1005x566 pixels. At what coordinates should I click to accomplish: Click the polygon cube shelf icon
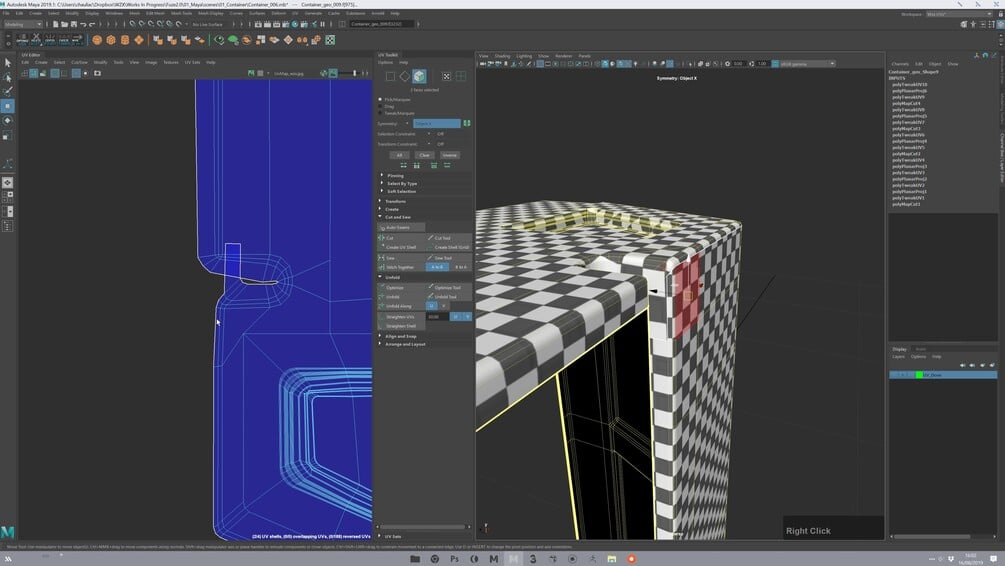coord(111,40)
